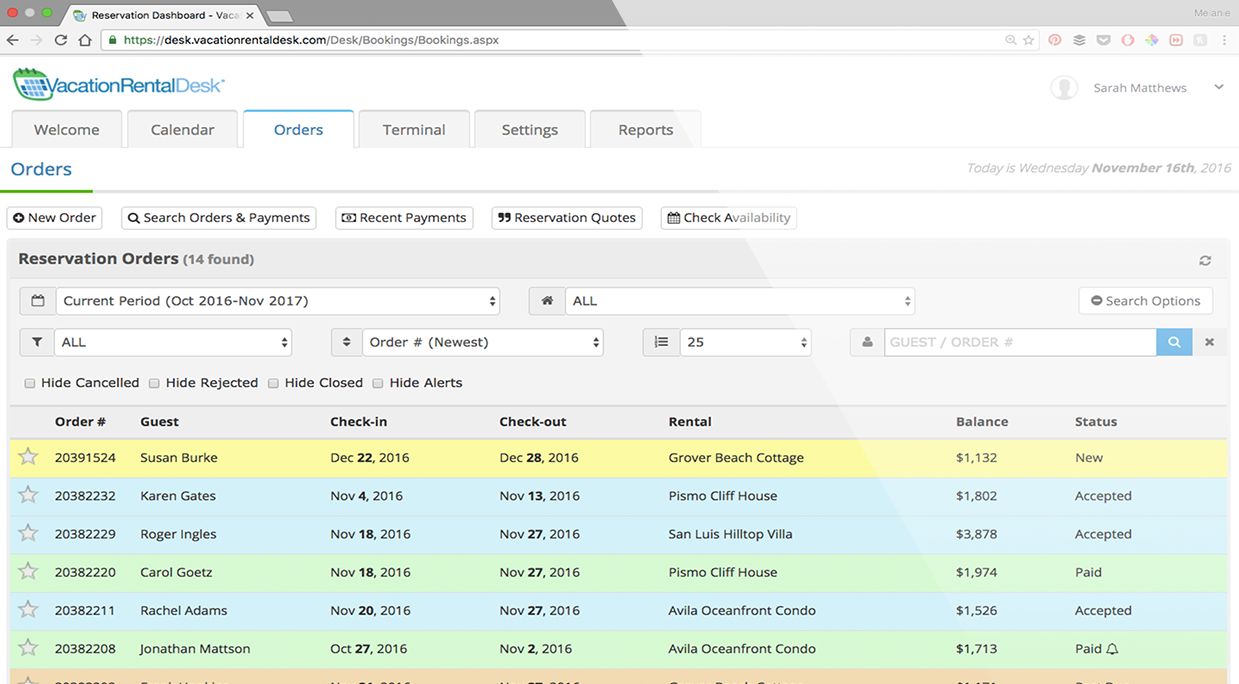Open the Order # (Newest) sort dropdown

click(x=483, y=342)
